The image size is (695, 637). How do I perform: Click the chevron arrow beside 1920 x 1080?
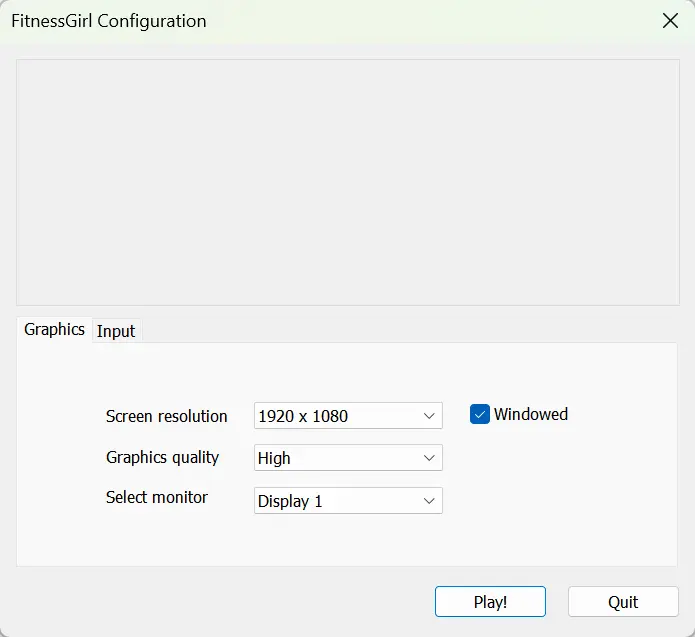click(x=429, y=416)
